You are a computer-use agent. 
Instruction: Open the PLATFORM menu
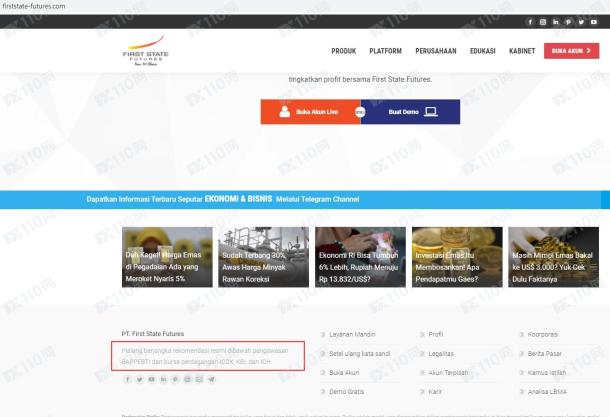tap(386, 51)
